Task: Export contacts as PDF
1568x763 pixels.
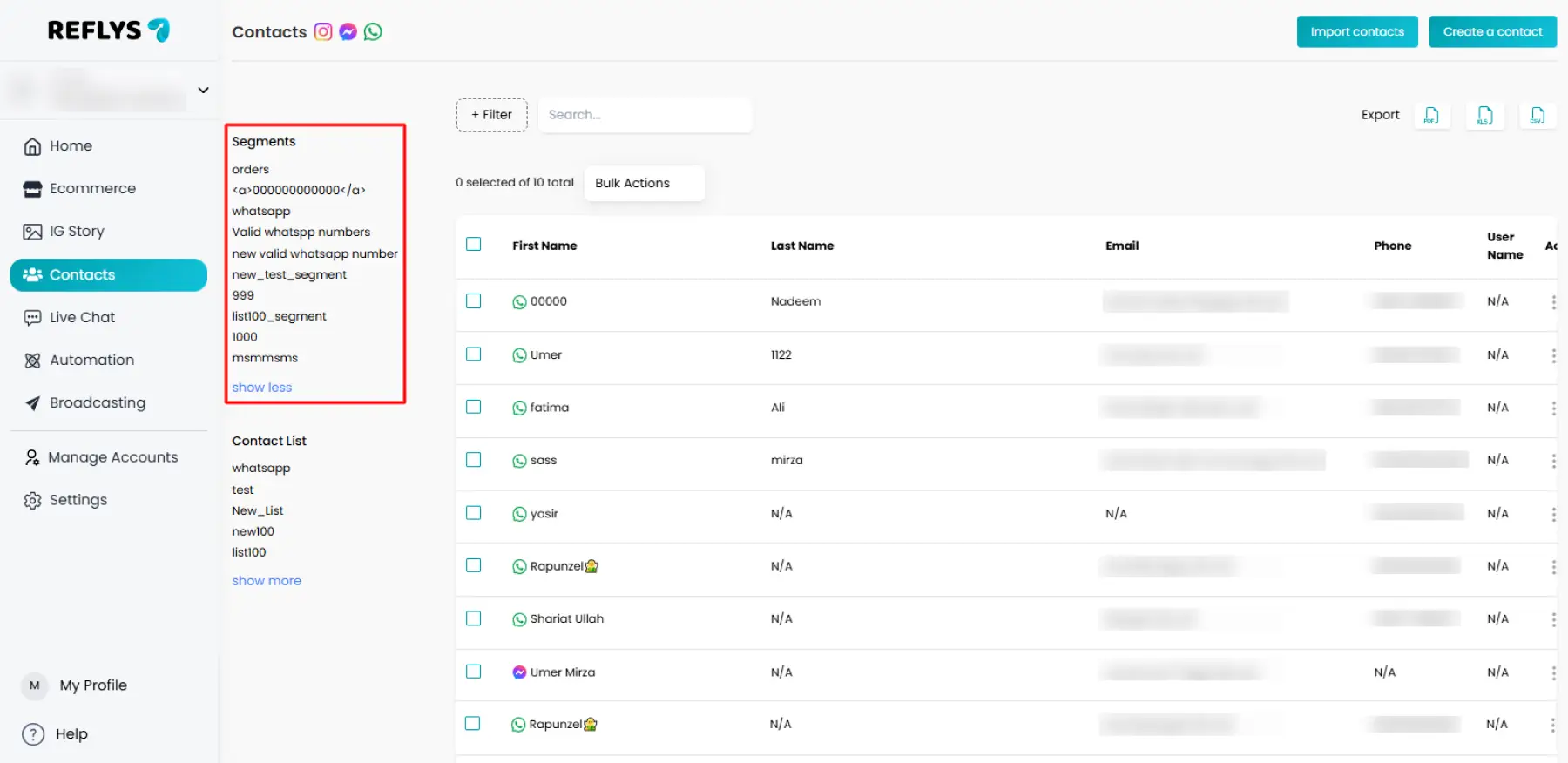Action: (x=1431, y=115)
